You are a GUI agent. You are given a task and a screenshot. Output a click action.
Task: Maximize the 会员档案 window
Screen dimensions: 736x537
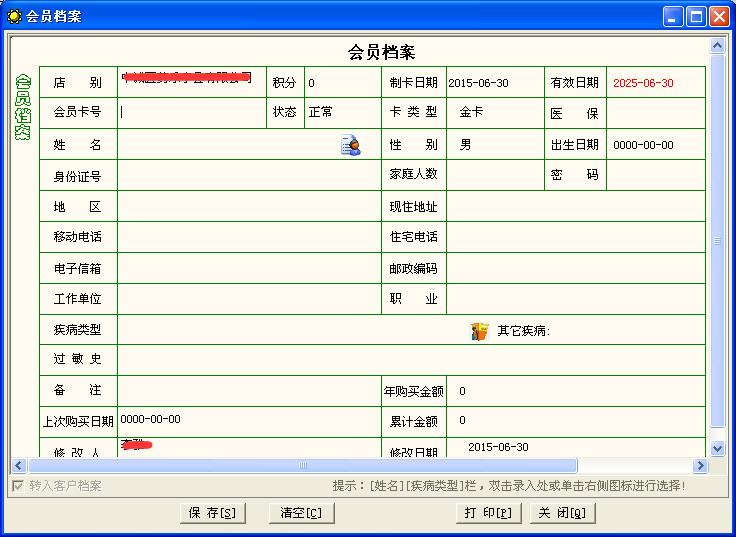pos(695,15)
